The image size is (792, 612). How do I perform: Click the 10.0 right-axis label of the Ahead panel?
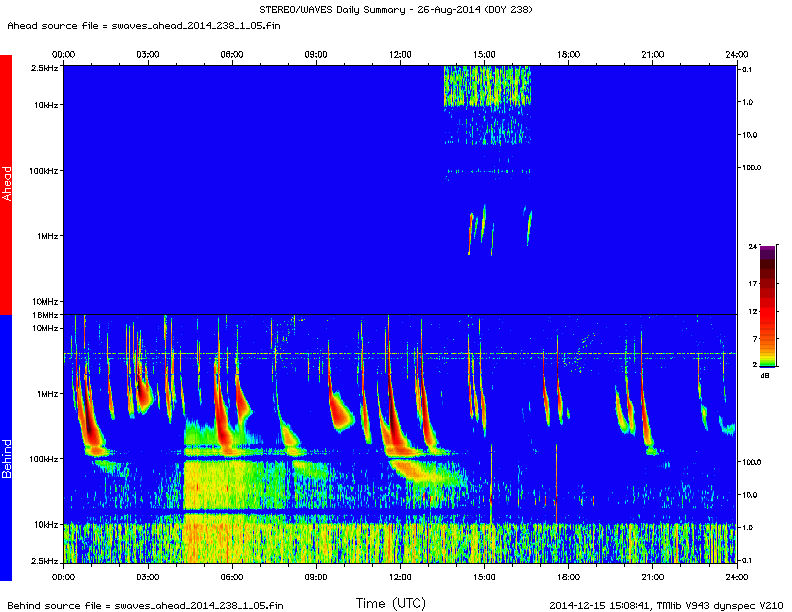749,135
